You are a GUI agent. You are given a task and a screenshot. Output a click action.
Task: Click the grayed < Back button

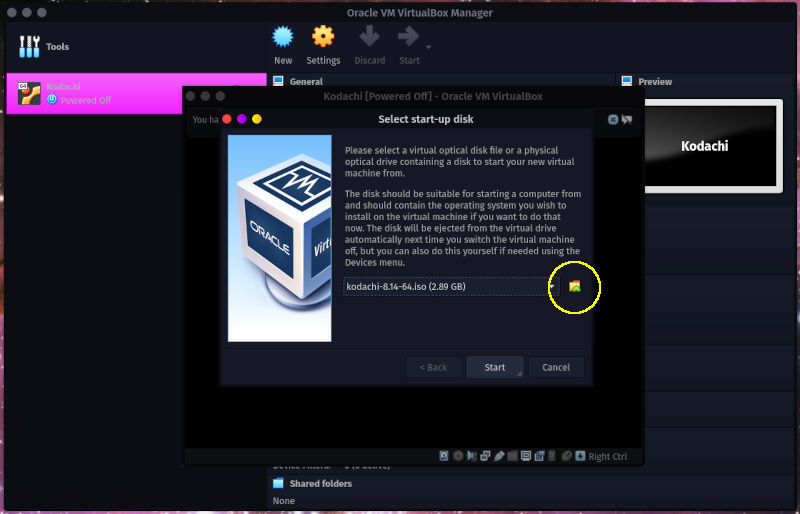(x=433, y=367)
